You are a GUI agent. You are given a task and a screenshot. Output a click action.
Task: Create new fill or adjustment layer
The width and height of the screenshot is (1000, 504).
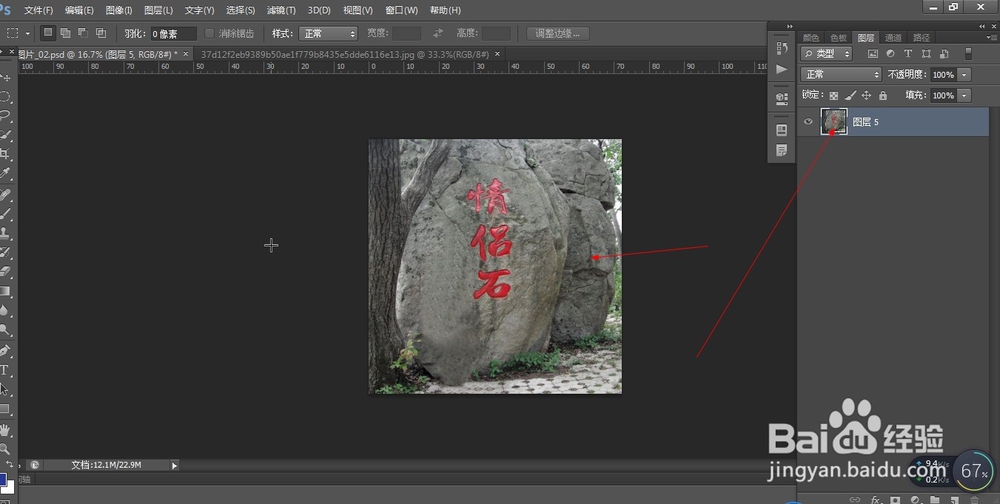(915, 500)
